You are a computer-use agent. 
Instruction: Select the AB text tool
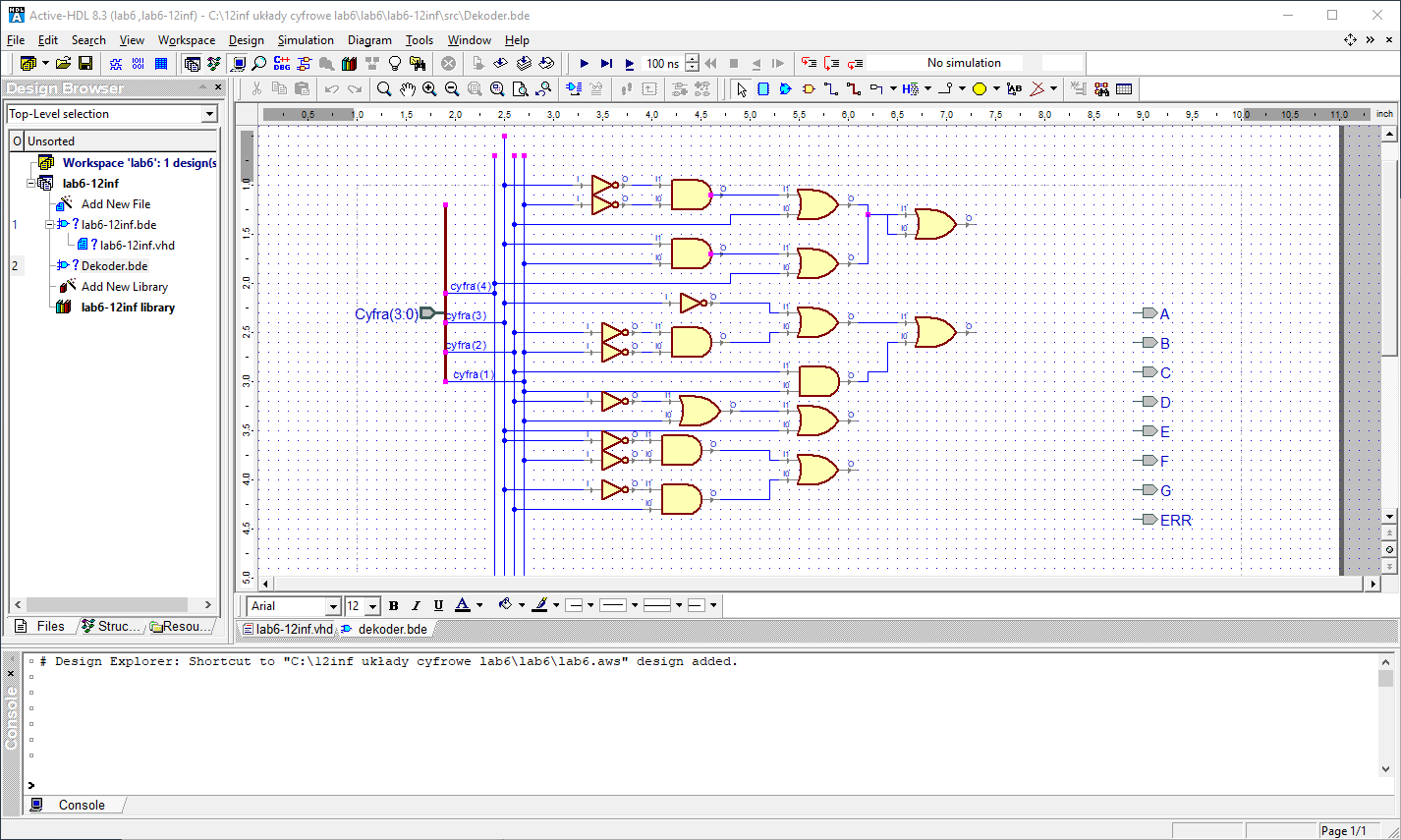[x=1014, y=89]
